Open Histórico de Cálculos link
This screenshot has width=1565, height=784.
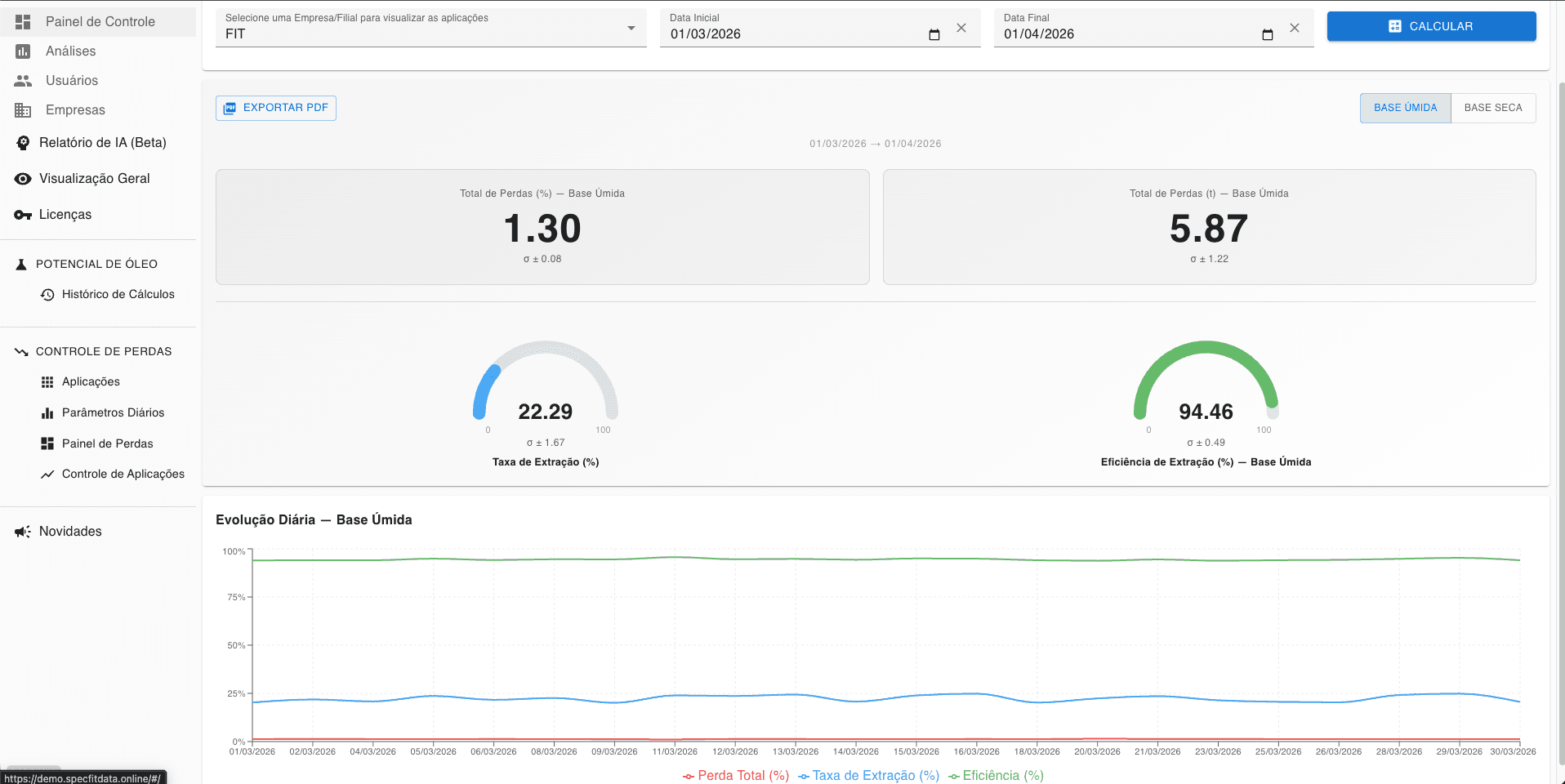118,294
